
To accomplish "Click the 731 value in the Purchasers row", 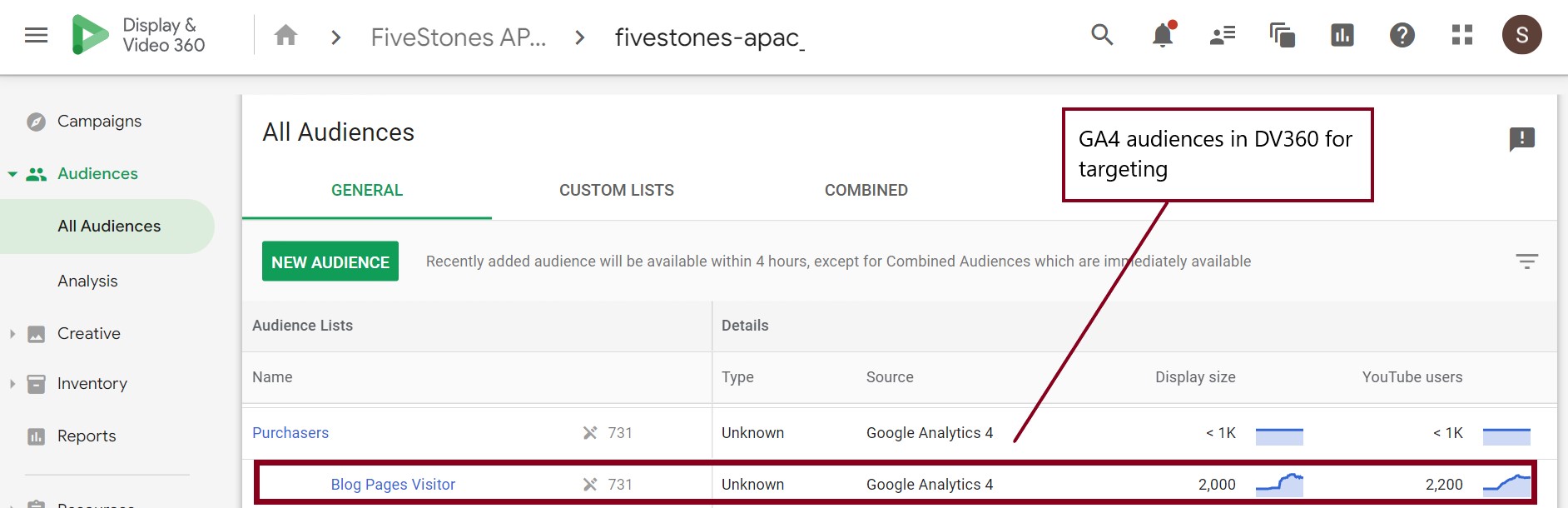I will click(620, 433).
